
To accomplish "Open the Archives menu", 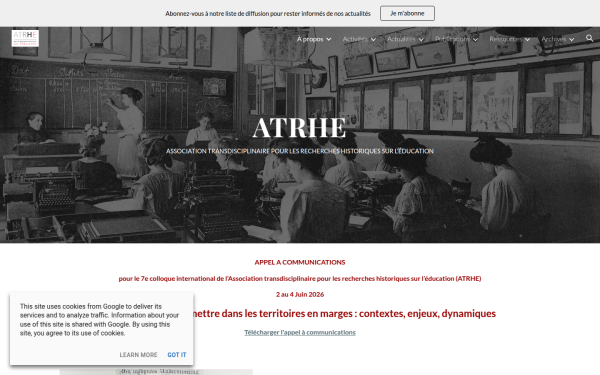I will (553, 39).
